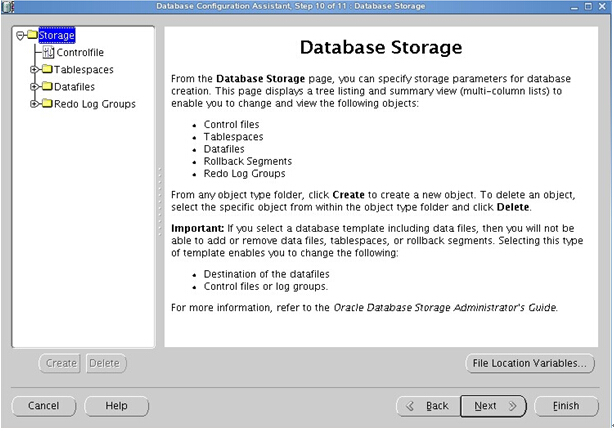This screenshot has width=614, height=431.
Task: Expand the Tablespaces tree node
Action: [x=34, y=70]
